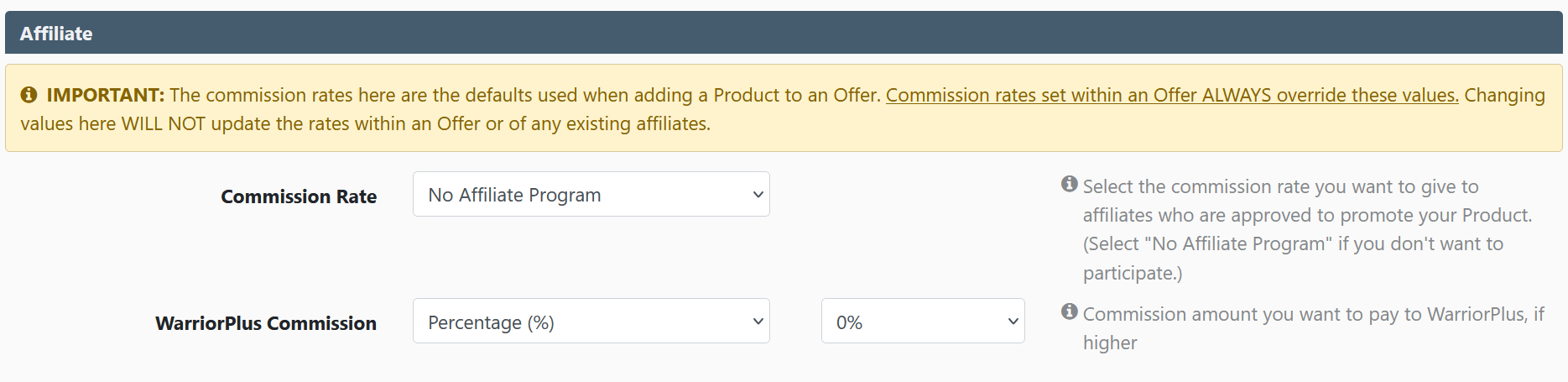The width and height of the screenshot is (1568, 382).
Task: Follow the "Commission rates set within an Offer" link
Action: tap(1171, 96)
